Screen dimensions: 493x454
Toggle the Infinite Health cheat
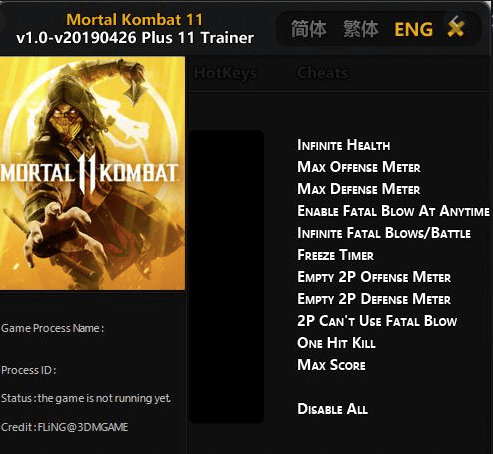(x=343, y=145)
